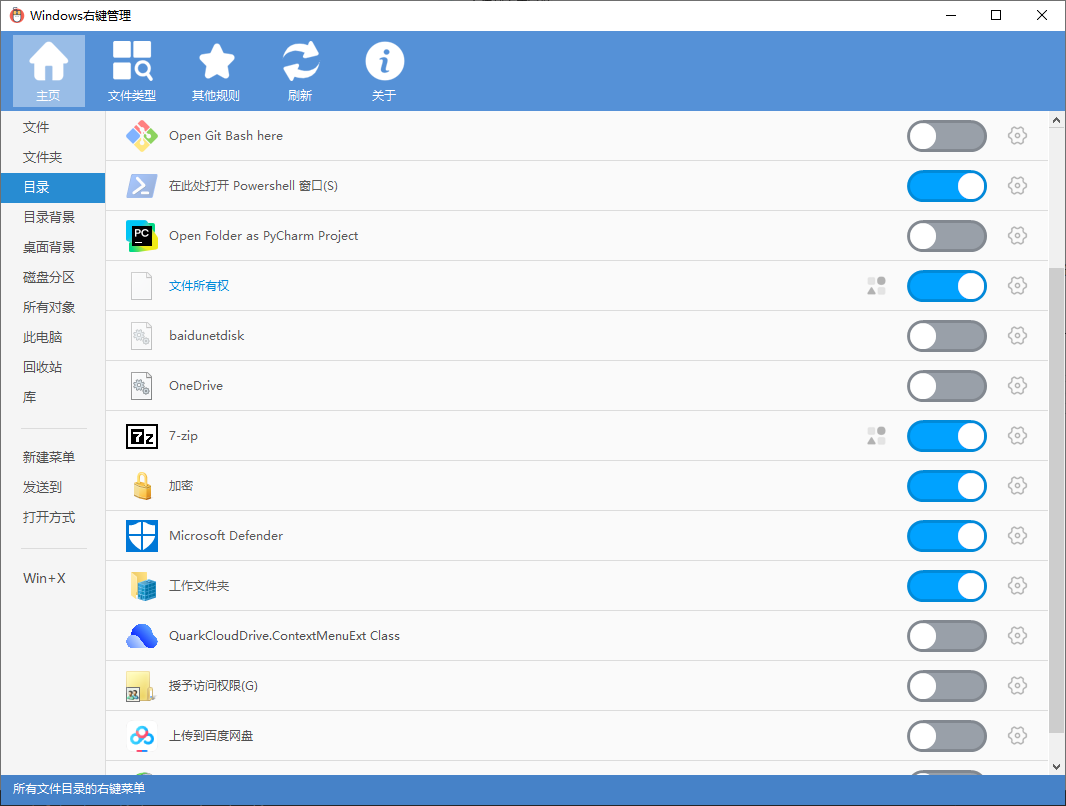Viewport: 1066px width, 806px height.
Task: Enable the Open Git Bash here toggle
Action: (946, 136)
